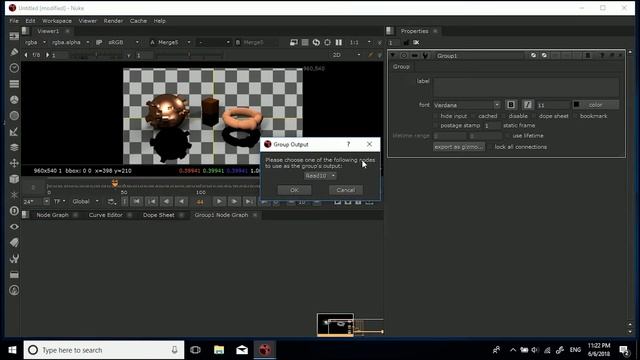
Task: Pause viewer updates with pause icon
Action: click(x=339, y=42)
